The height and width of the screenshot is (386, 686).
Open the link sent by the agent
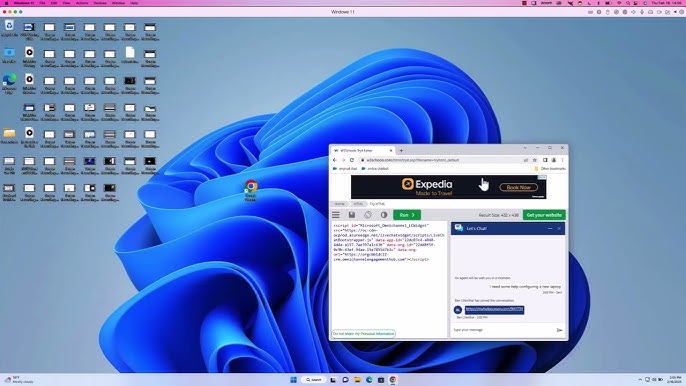point(494,309)
